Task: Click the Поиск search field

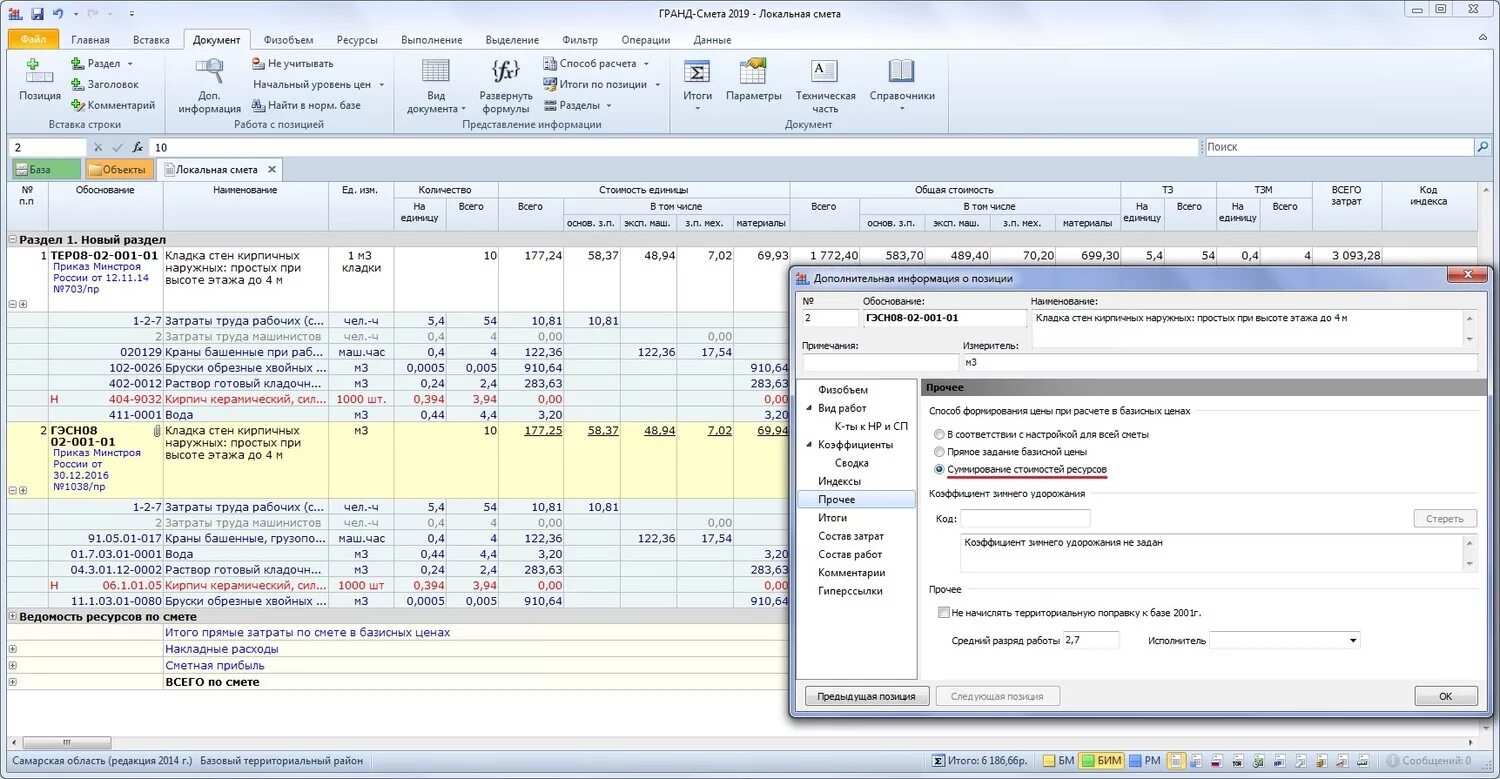Action: click(1338, 147)
